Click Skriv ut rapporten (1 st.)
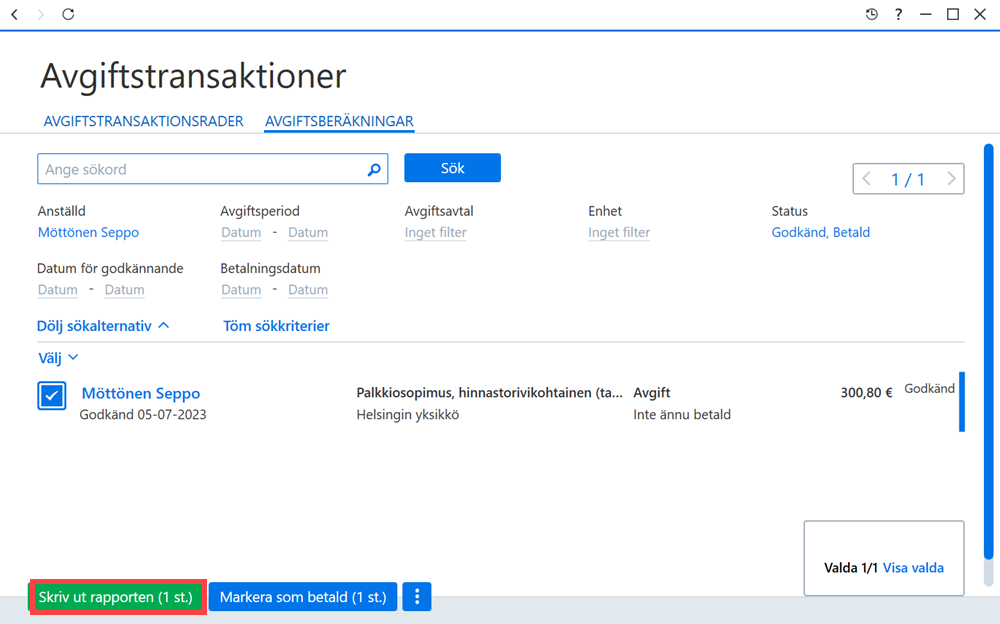 coord(118,597)
